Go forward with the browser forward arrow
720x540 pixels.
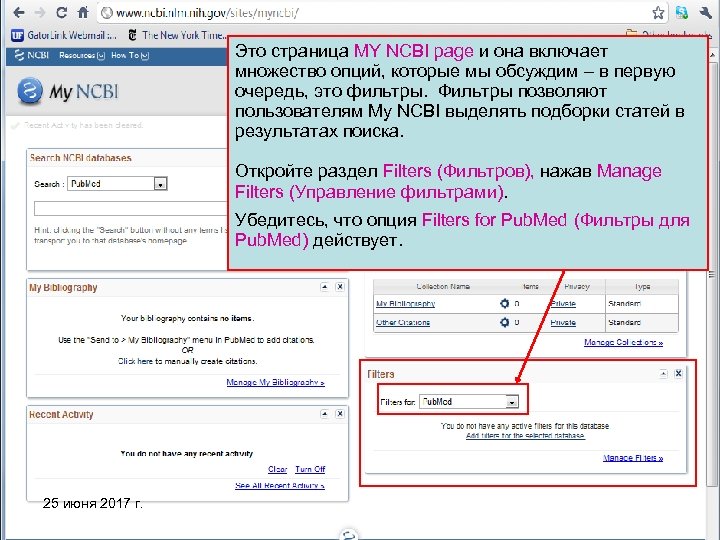point(40,12)
